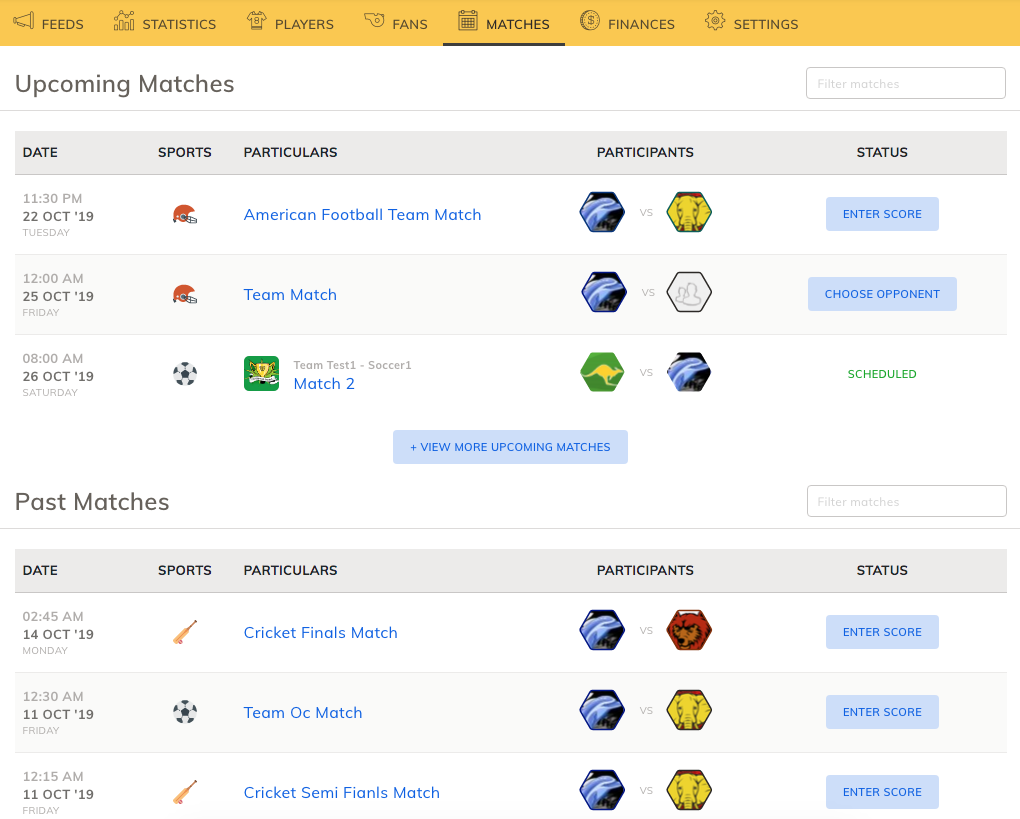
Task: Open the Team Match link
Action: pos(290,295)
